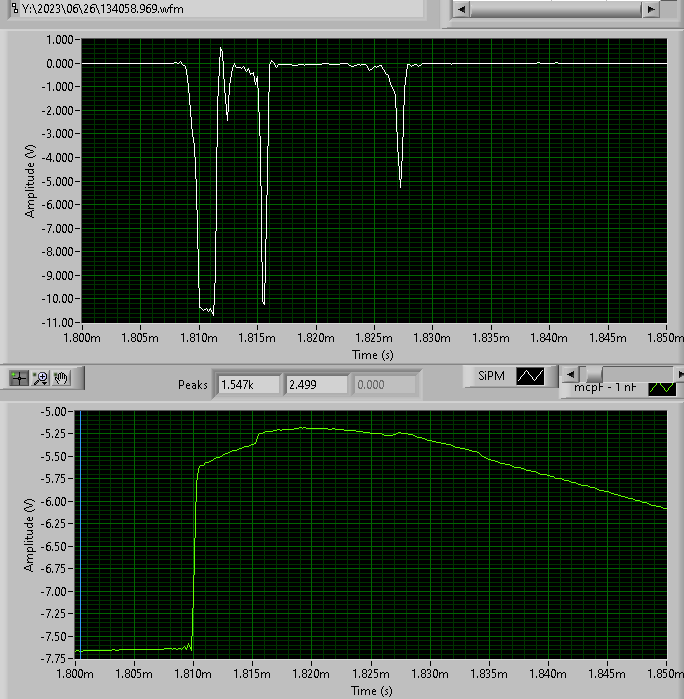
Task: Click upper plot Amplitude (V) axis label
Action: 29,181
